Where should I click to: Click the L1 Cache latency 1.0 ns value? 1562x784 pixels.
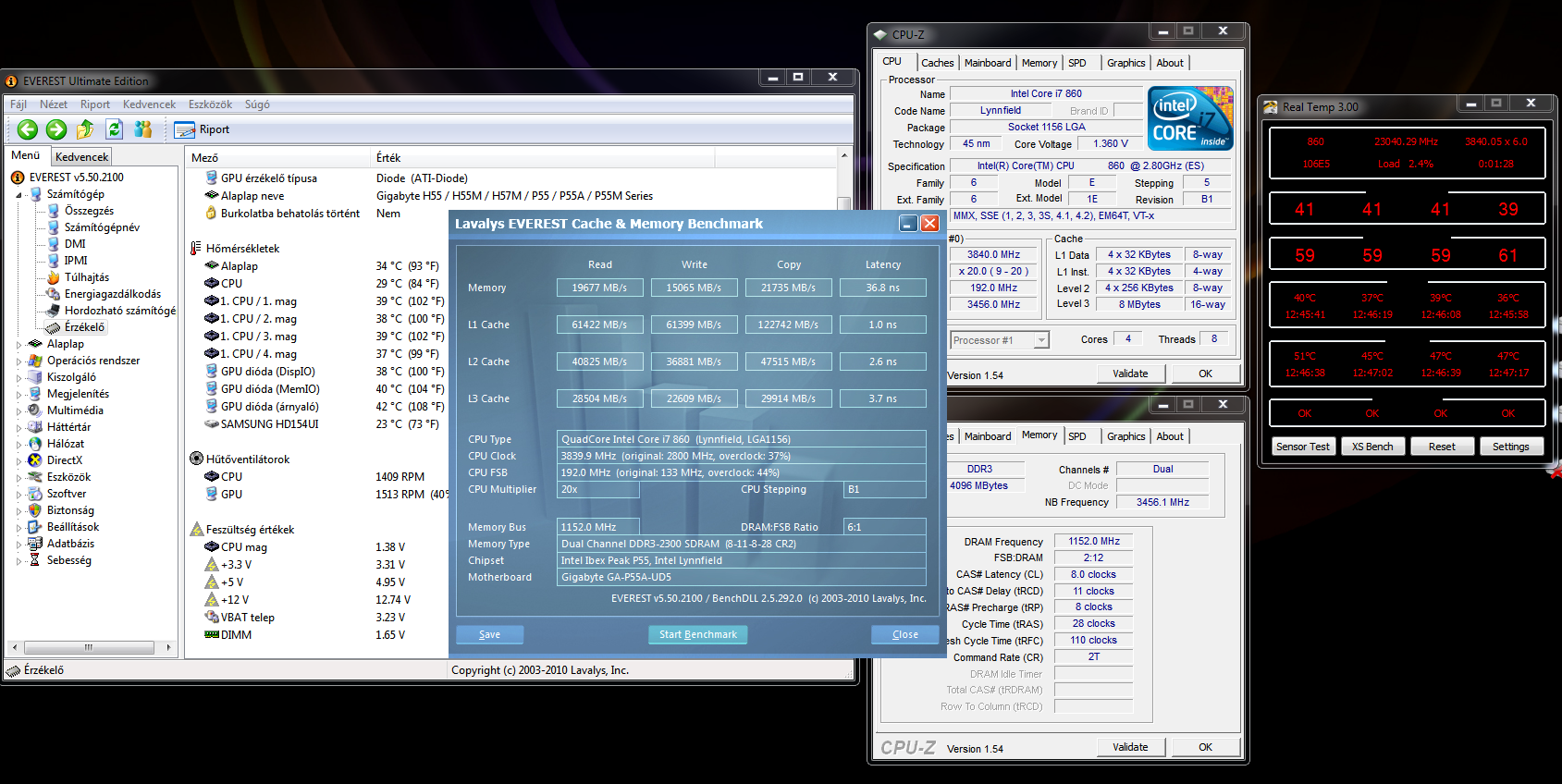(x=882, y=325)
